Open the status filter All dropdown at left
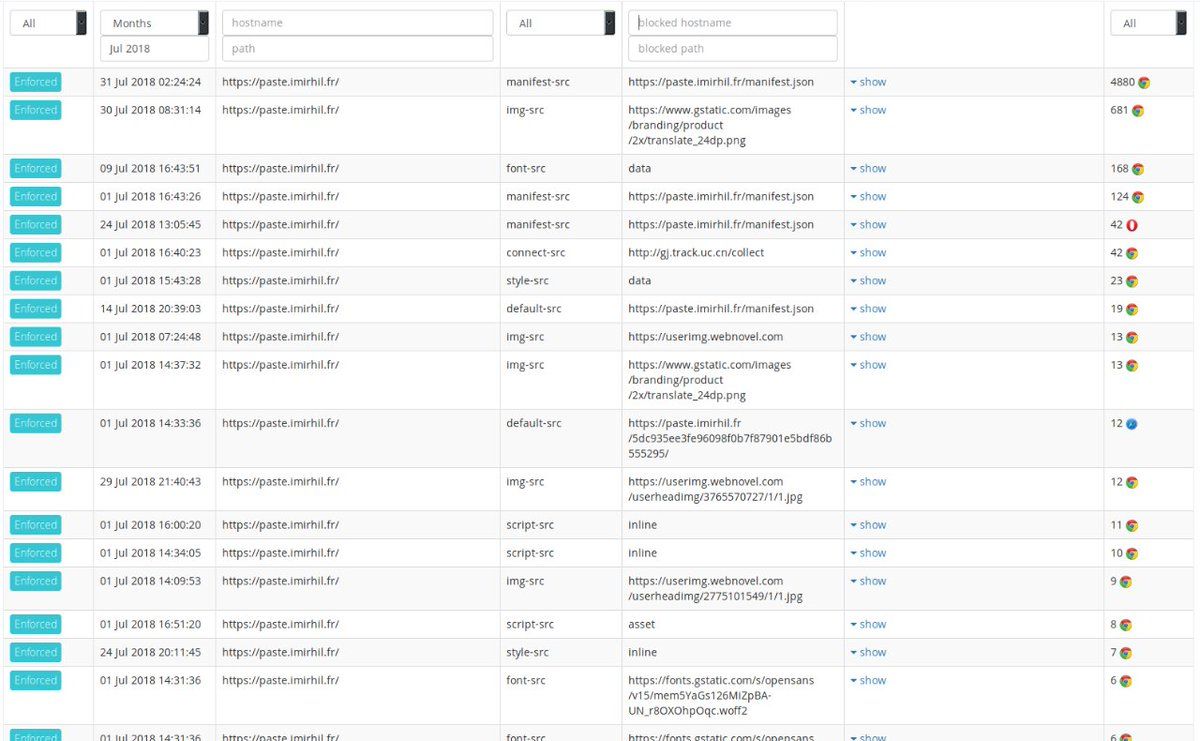This screenshot has width=1200, height=741. [48, 23]
